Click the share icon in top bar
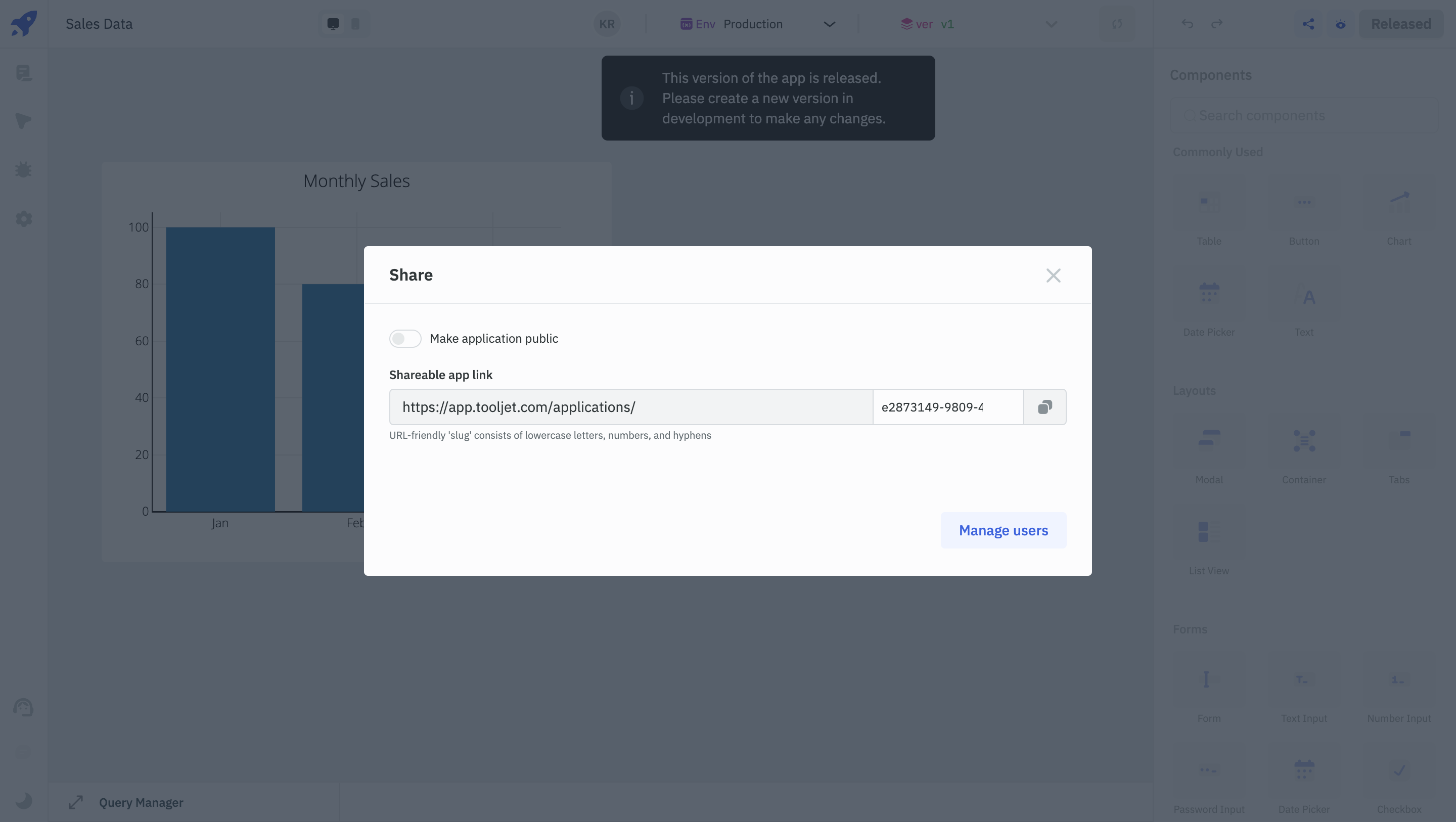This screenshot has width=1456, height=822. point(1308,22)
